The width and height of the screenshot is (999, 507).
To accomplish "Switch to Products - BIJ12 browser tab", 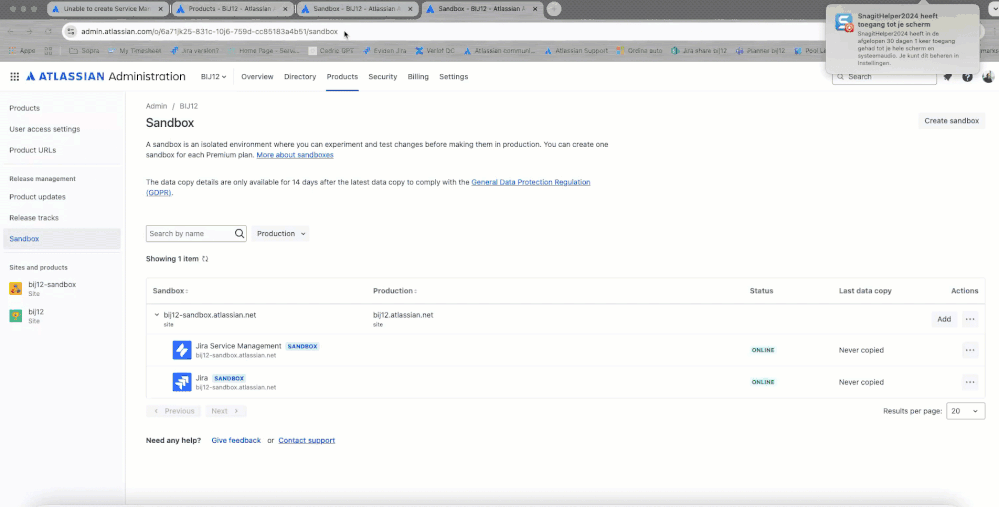I will tap(232, 9).
